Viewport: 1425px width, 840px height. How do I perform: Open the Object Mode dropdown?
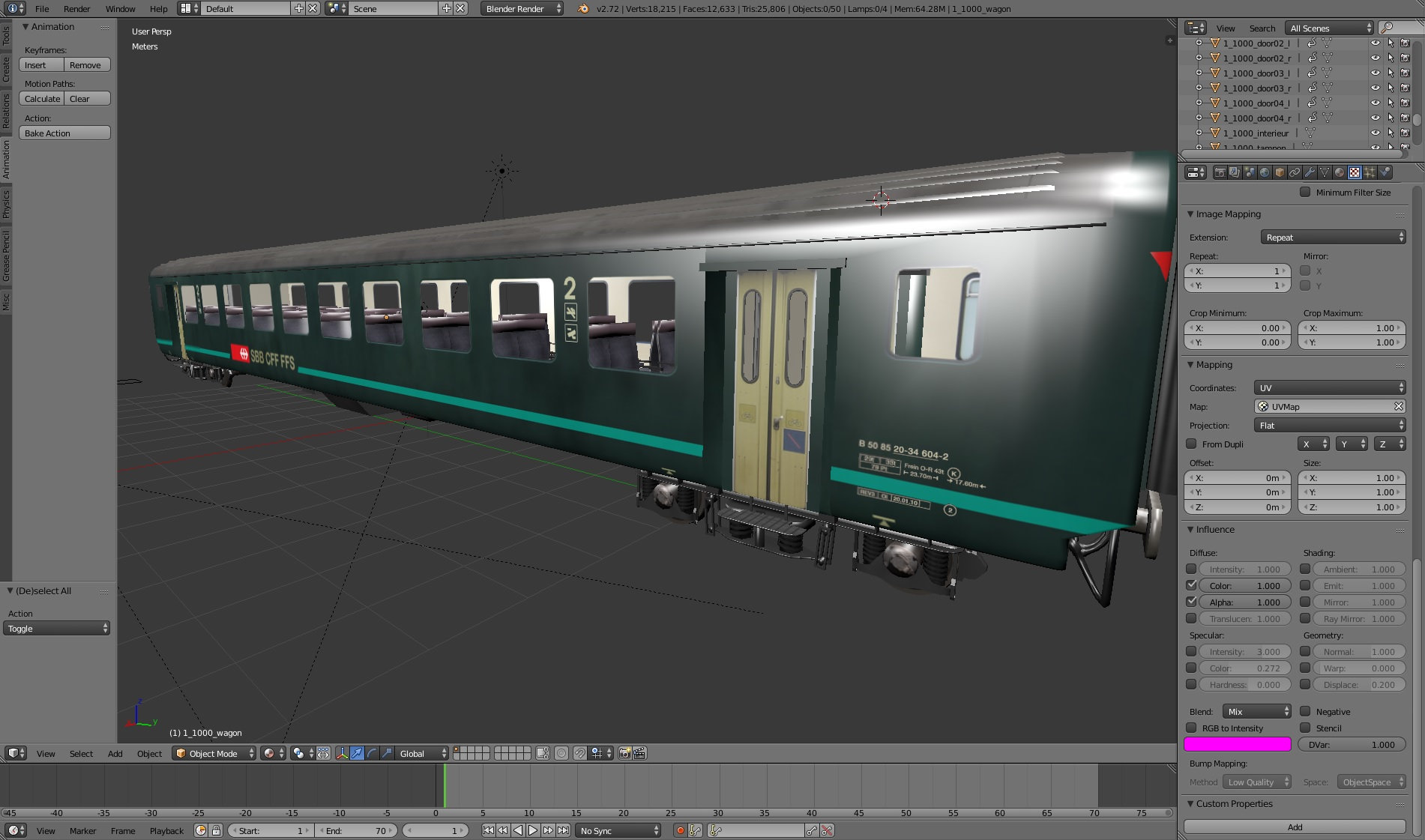pyautogui.click(x=214, y=753)
